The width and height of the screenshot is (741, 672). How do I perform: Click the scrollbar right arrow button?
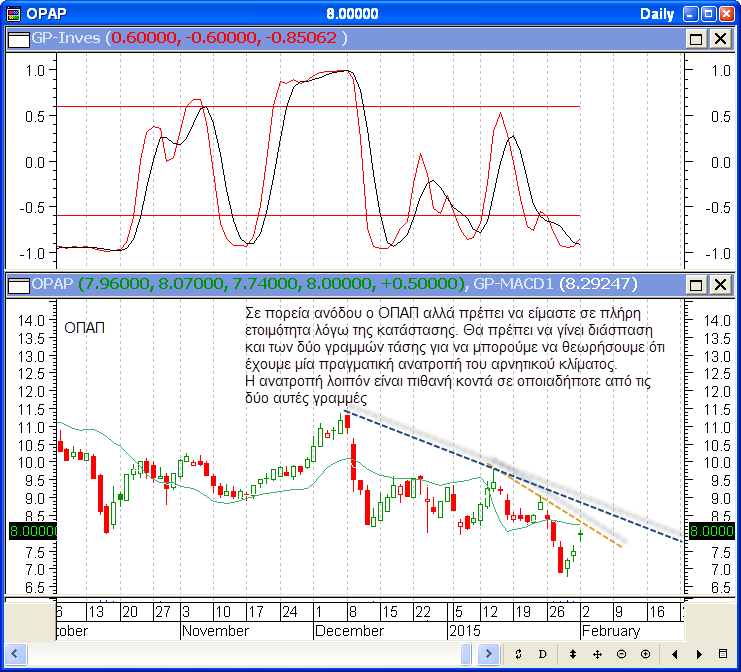click(x=488, y=654)
